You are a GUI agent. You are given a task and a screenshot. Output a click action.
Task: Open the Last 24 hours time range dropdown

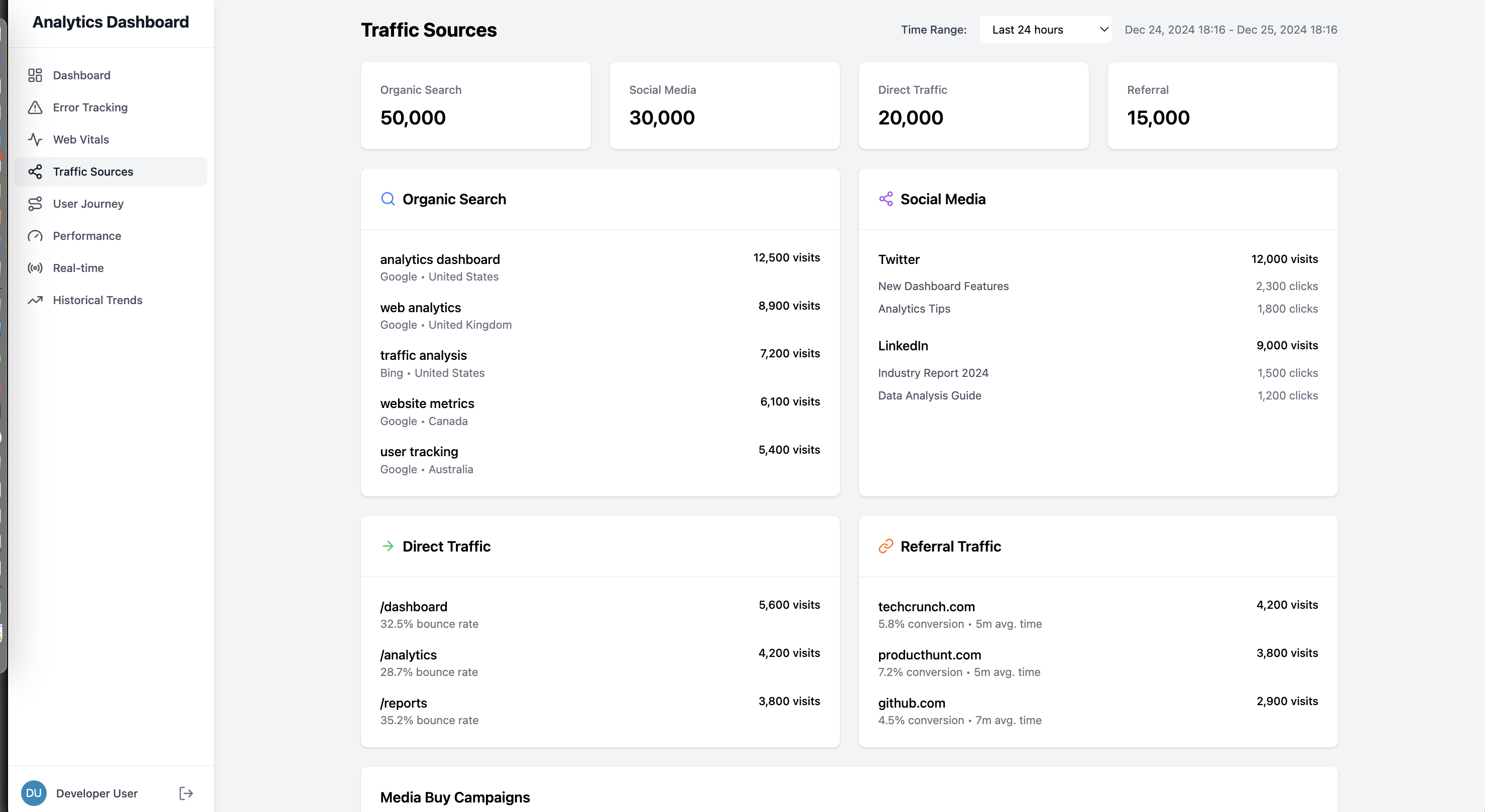(x=1046, y=29)
